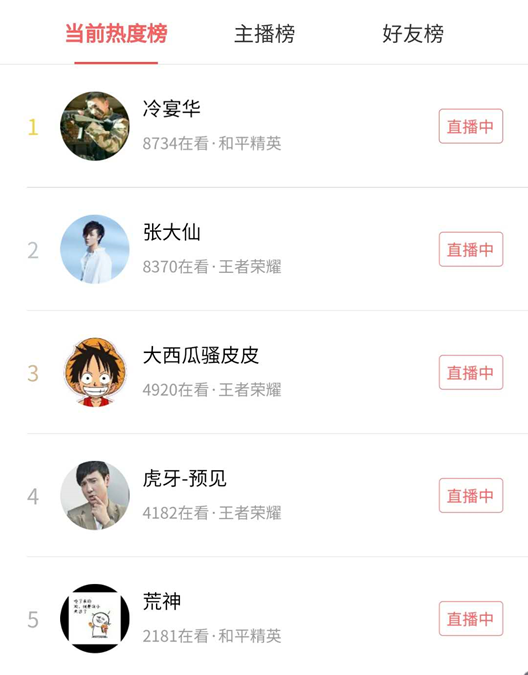Screen dimensions: 528x675
Task: Open the Luffy cartoon avatar
Action: click(x=95, y=372)
